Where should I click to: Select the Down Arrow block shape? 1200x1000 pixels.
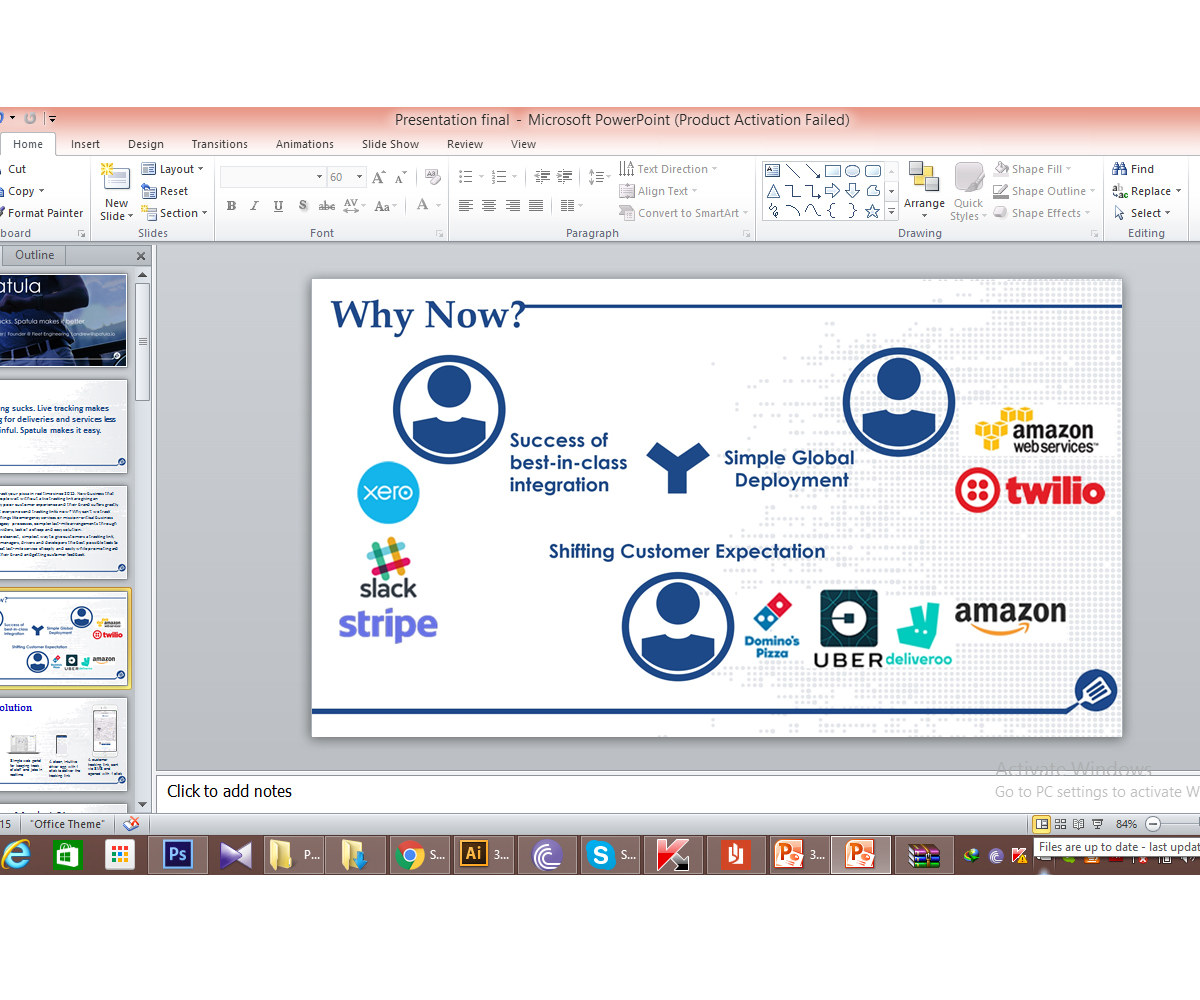(853, 191)
